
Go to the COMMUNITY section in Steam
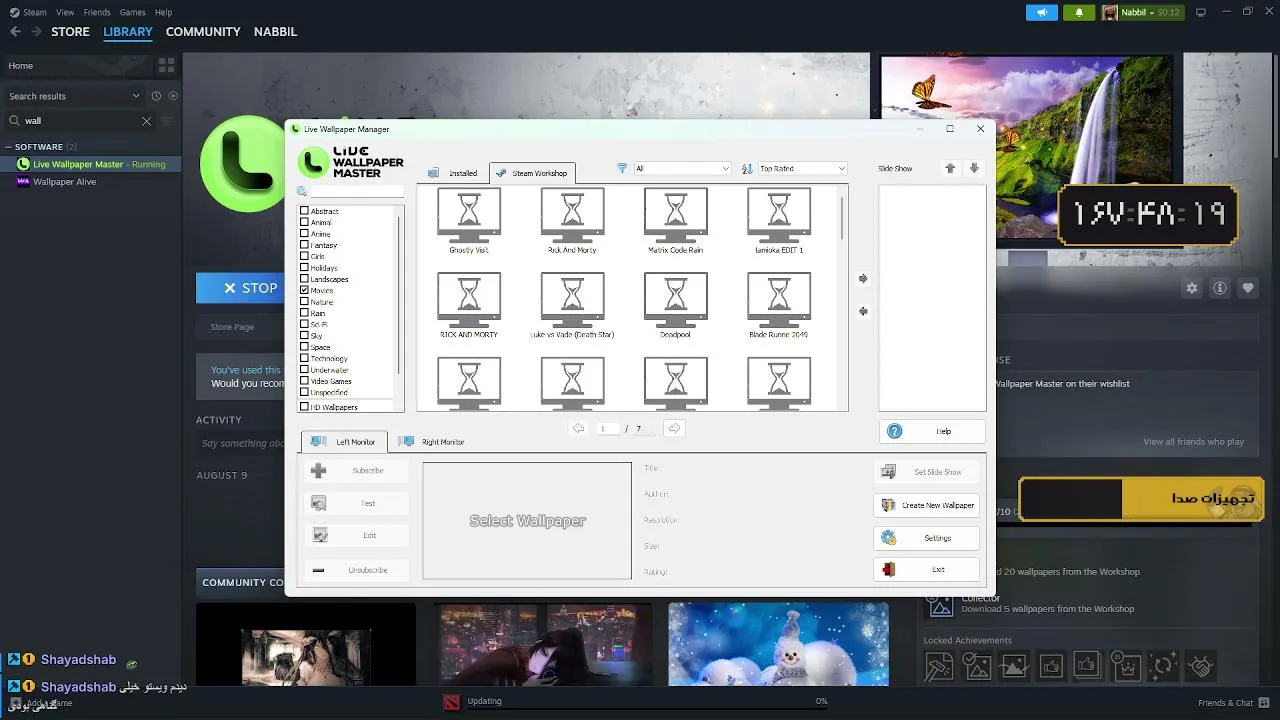(203, 32)
